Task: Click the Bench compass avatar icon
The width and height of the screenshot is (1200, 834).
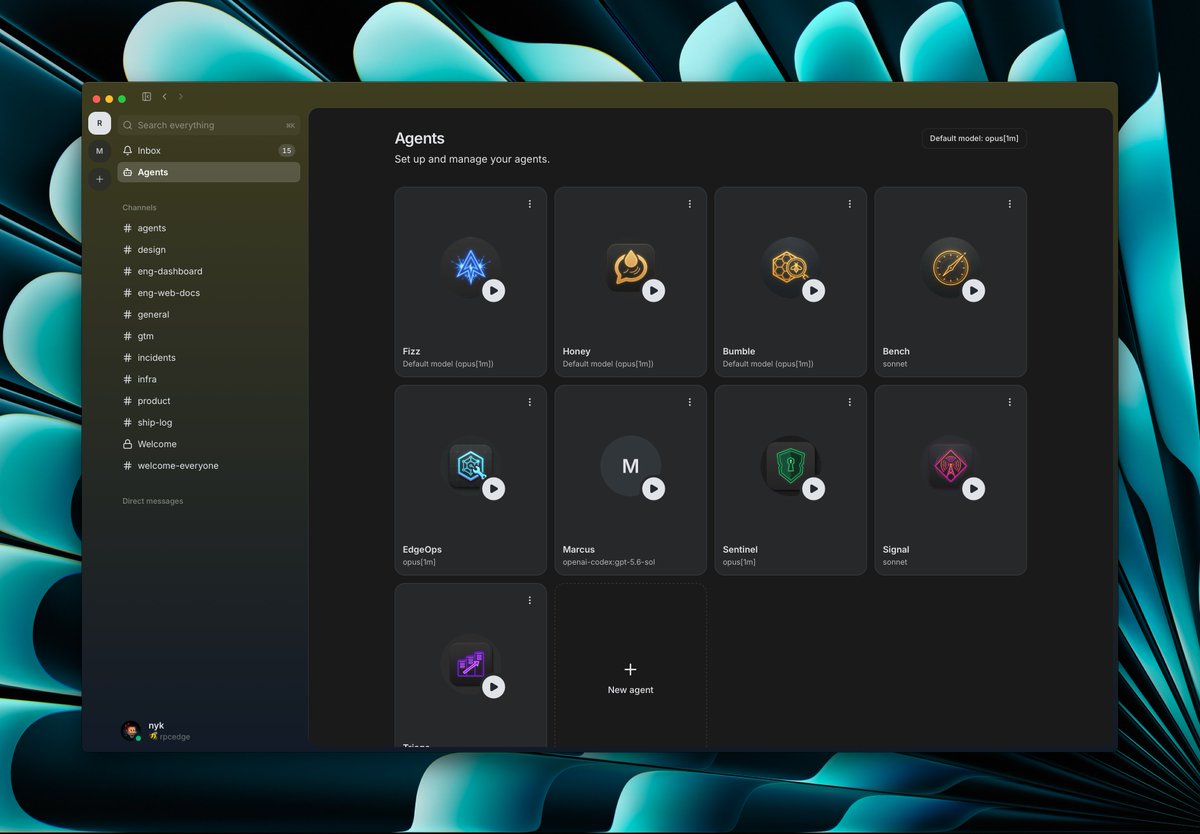Action: pos(950,267)
